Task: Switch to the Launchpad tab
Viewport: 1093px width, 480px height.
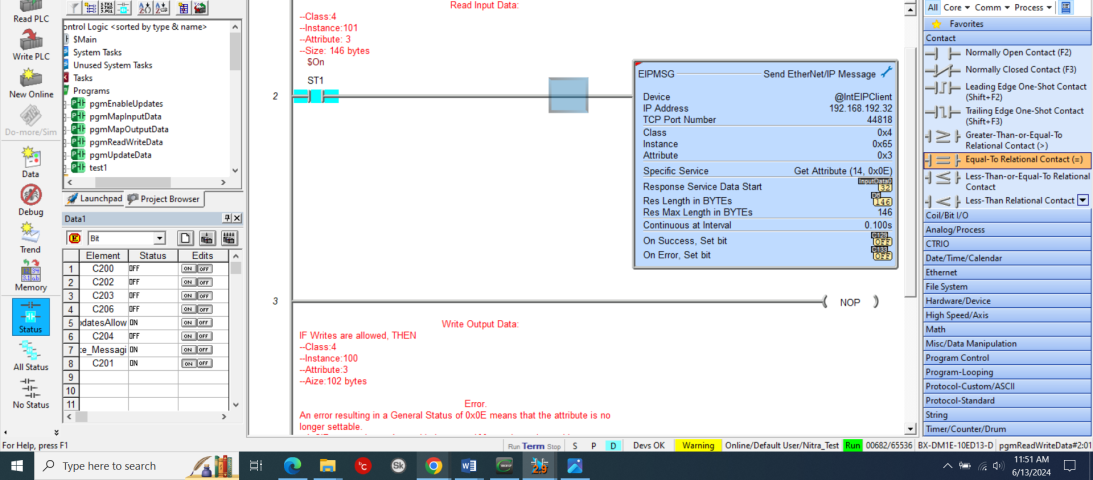Action: 94,199
